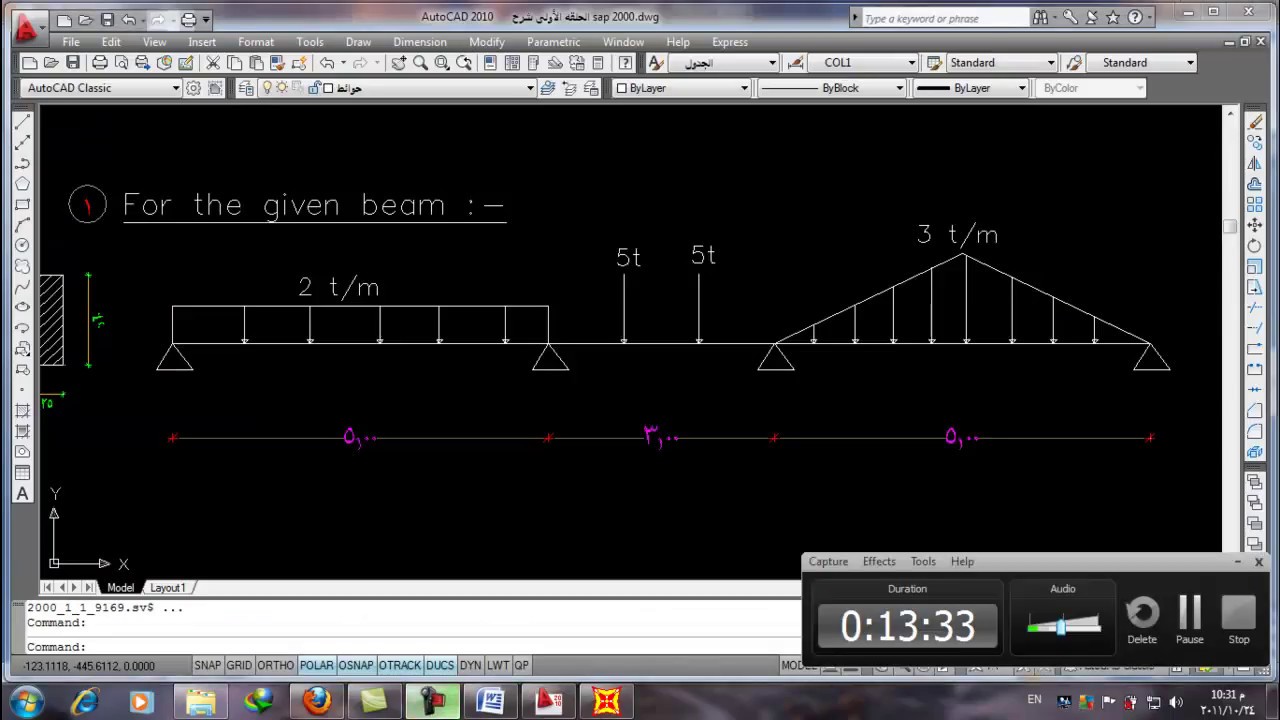Click the Open file icon
This screenshot has height=720, width=1280.
click(51, 62)
